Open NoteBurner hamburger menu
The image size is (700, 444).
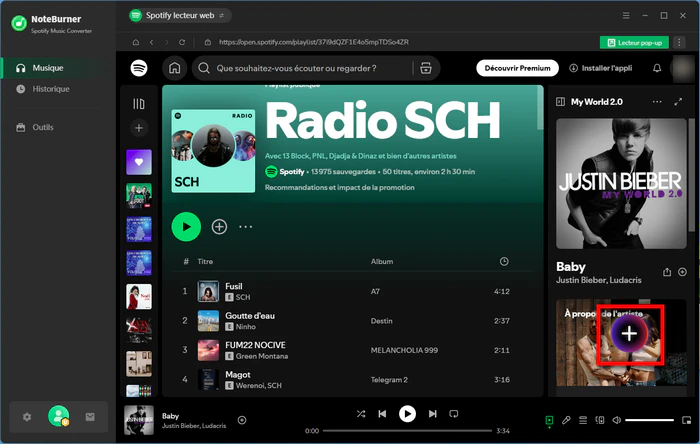pyautogui.click(x=626, y=16)
